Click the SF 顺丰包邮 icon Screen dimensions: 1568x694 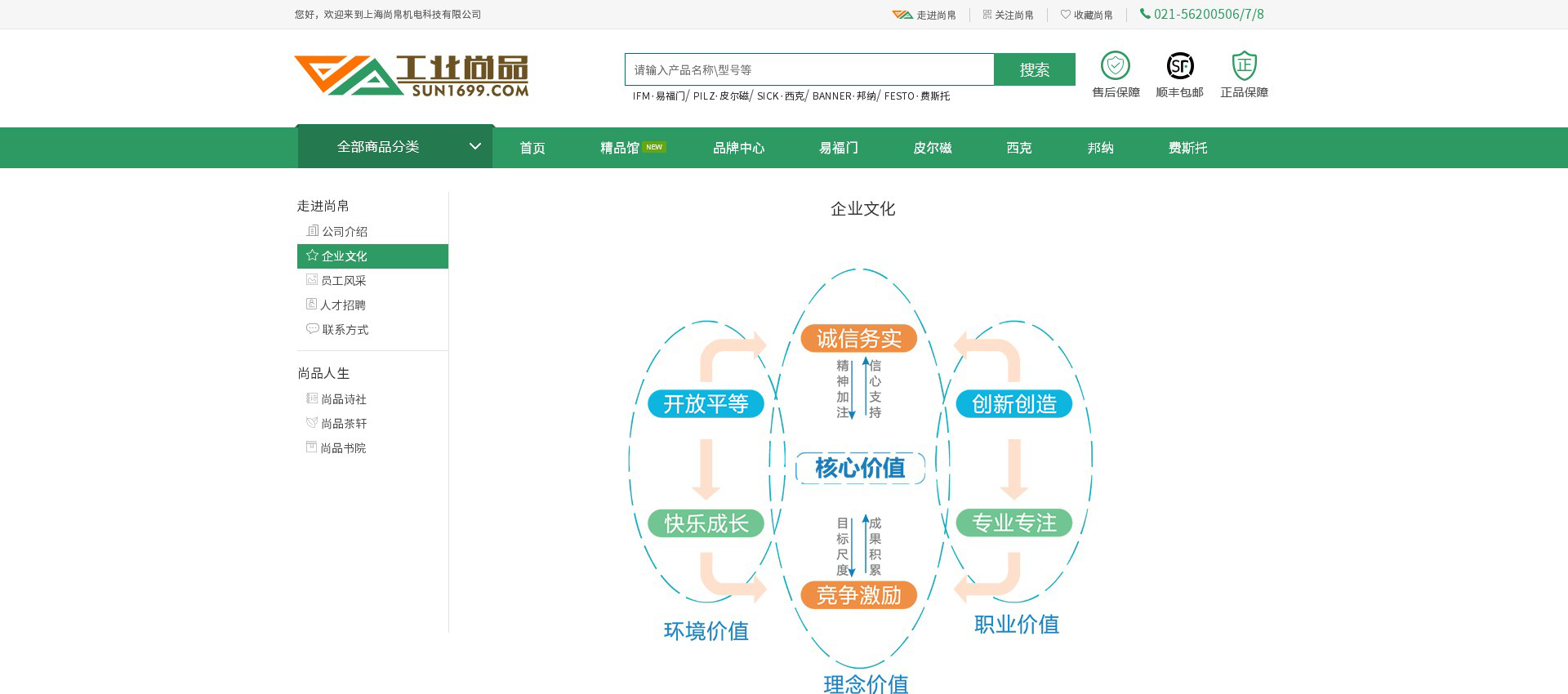(x=1179, y=65)
